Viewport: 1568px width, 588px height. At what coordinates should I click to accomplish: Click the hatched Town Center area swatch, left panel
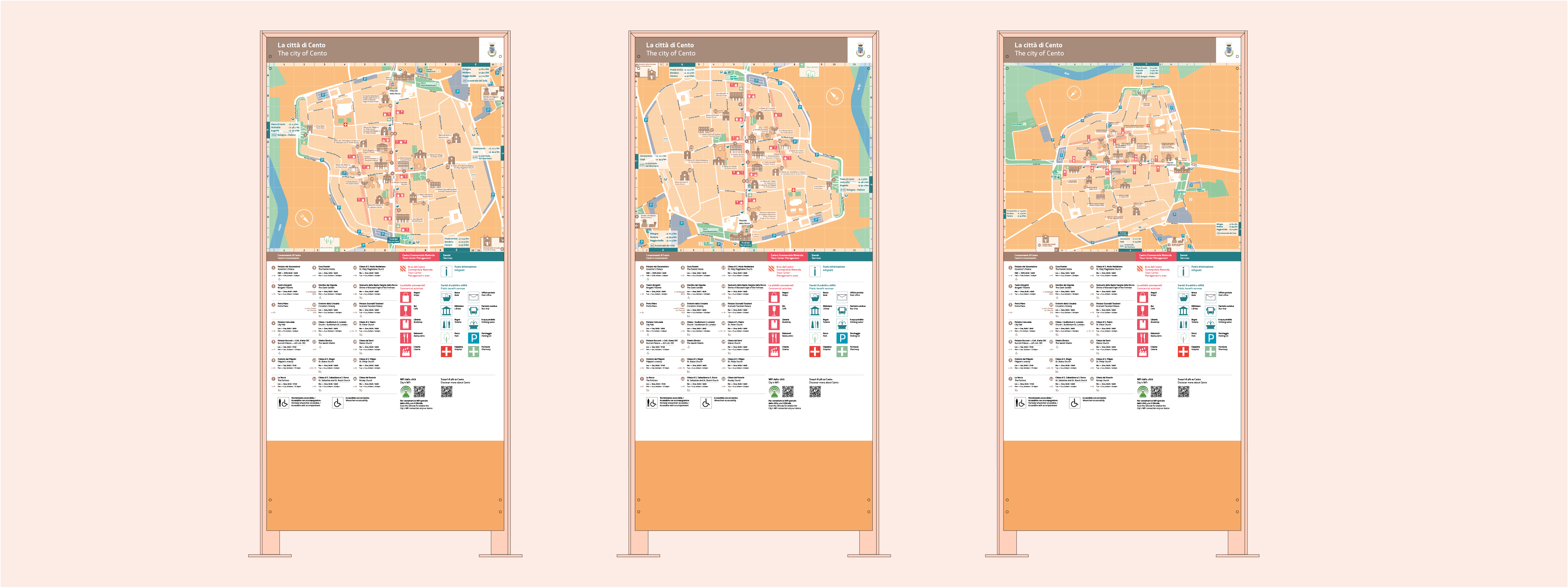point(402,269)
